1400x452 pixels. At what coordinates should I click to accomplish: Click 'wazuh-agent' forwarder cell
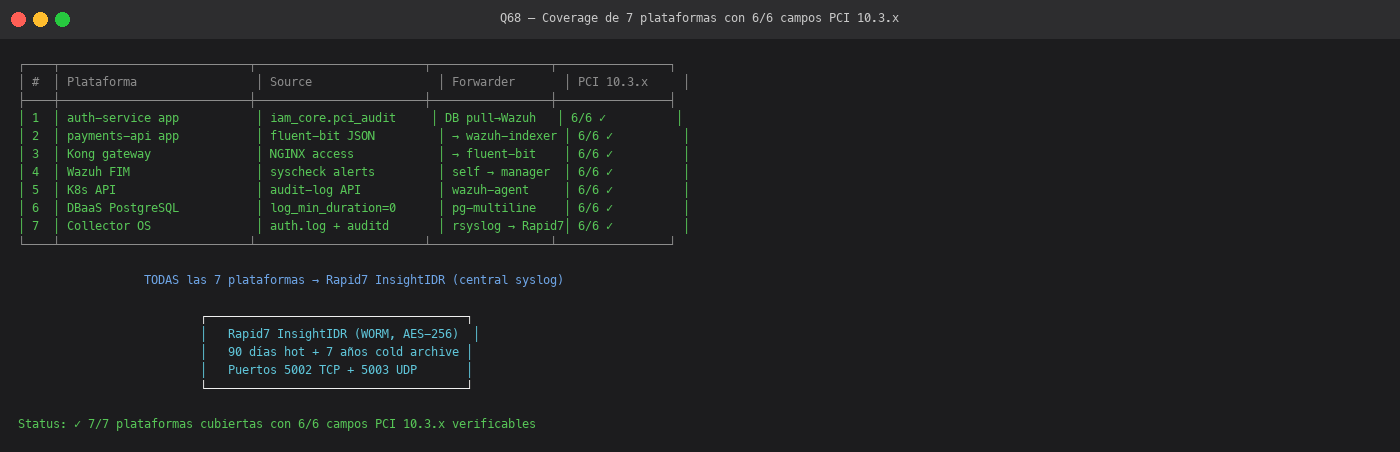pos(490,190)
